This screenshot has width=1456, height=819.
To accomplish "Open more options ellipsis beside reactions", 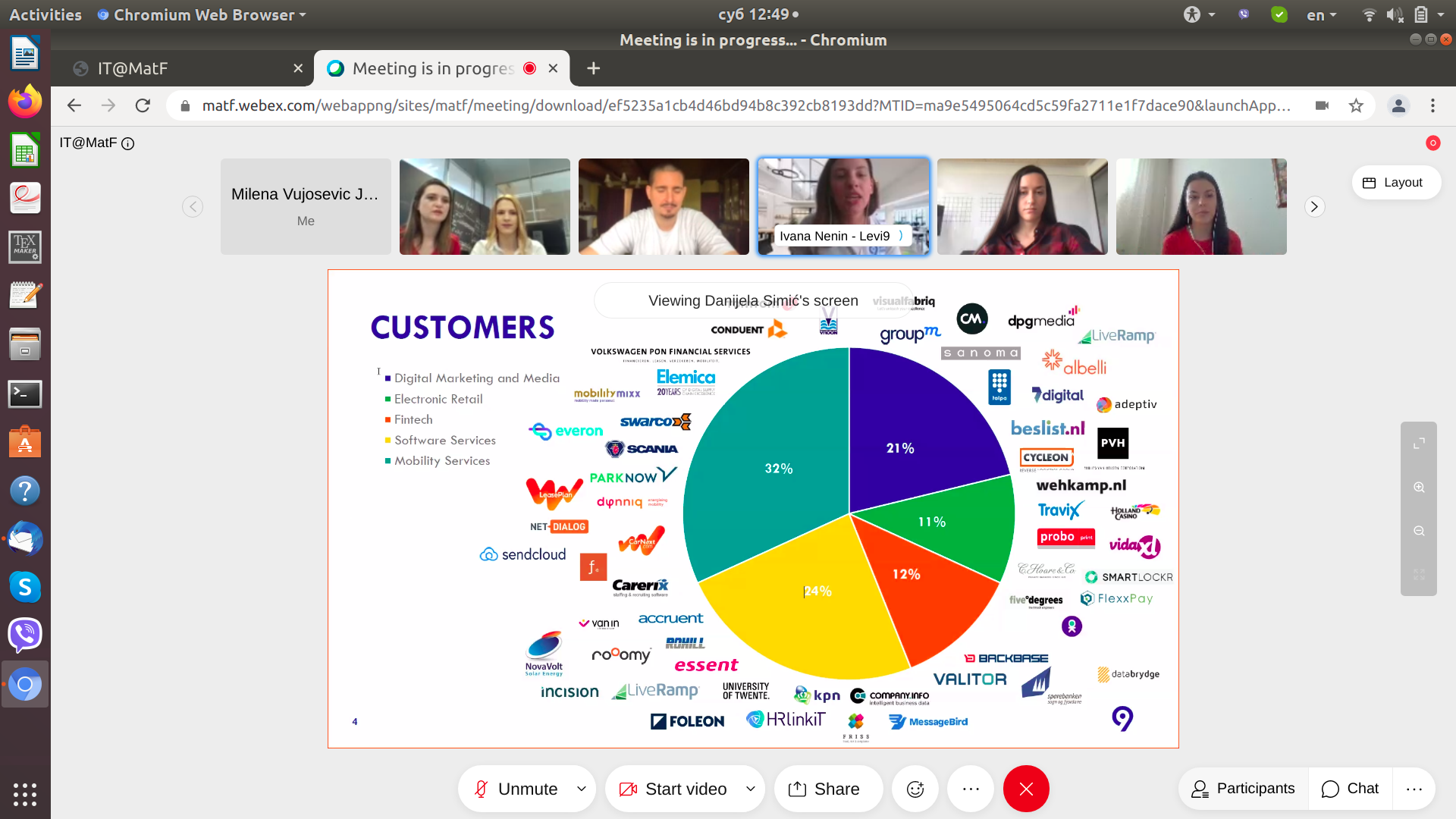I will pos(971,789).
